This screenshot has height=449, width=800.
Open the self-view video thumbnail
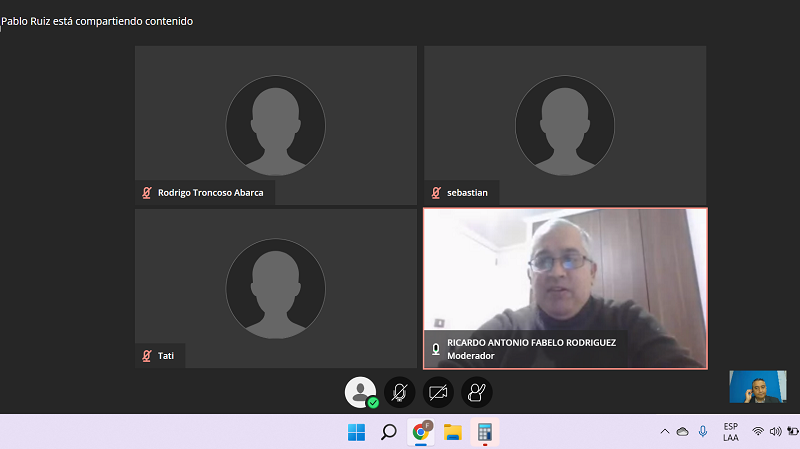point(758,387)
